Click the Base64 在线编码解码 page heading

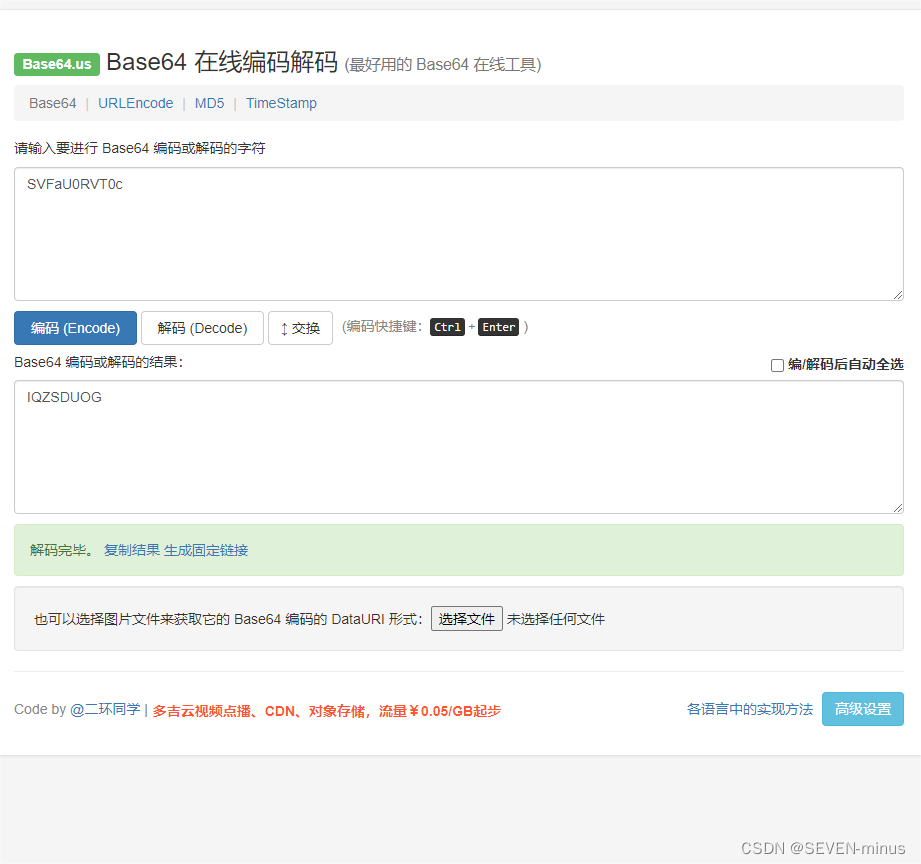(222, 62)
